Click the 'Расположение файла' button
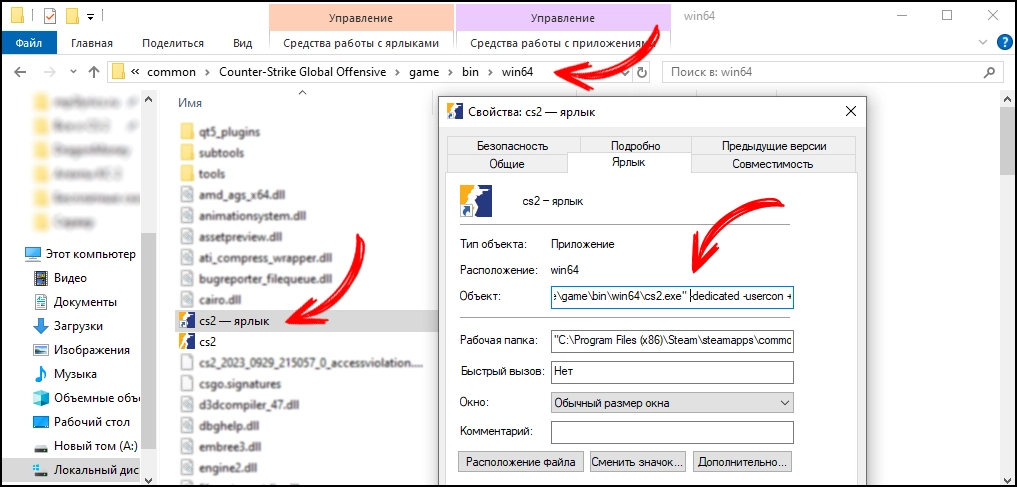Viewport: 1017px width, 487px height. pyautogui.click(x=521, y=462)
